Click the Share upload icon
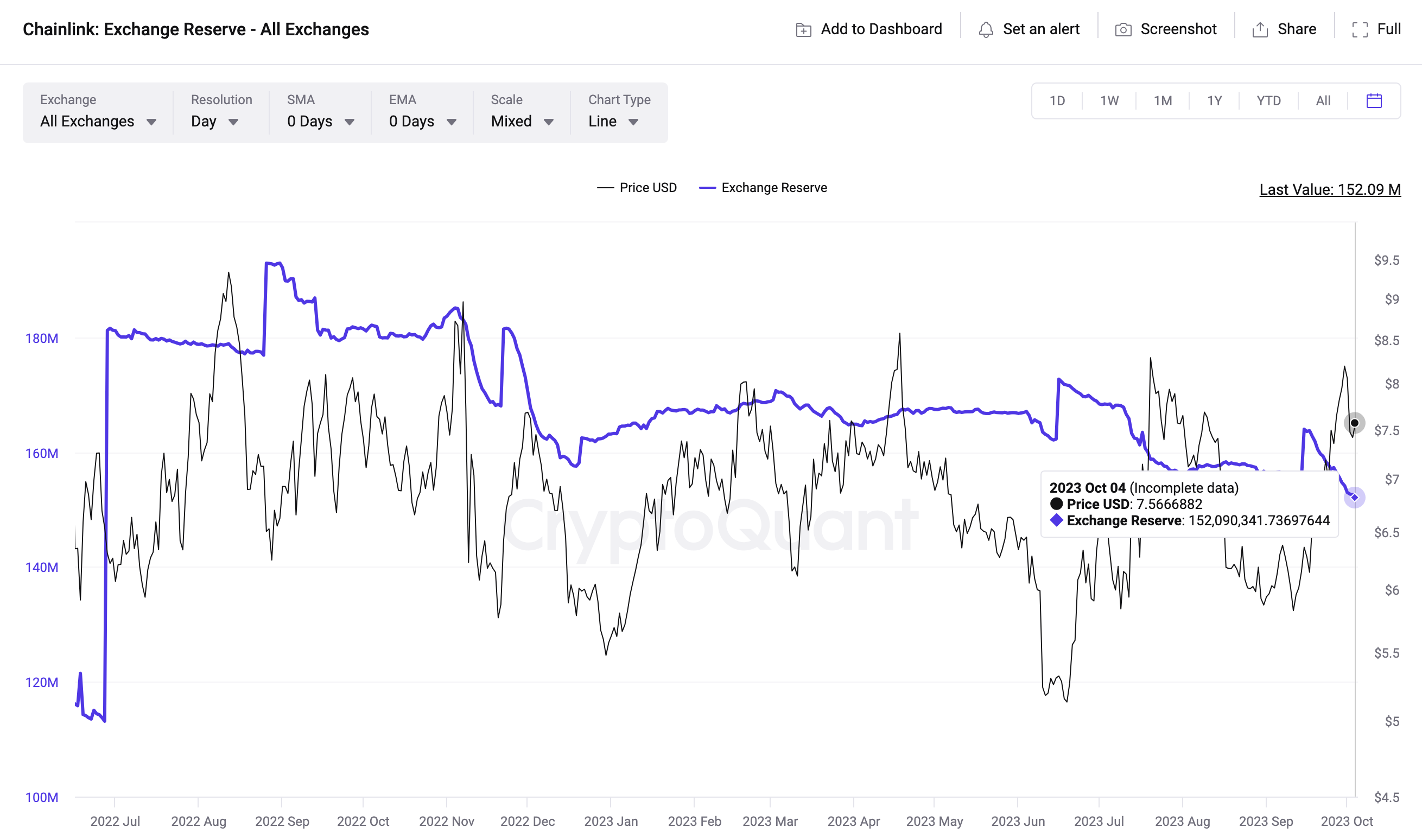 [x=1260, y=29]
